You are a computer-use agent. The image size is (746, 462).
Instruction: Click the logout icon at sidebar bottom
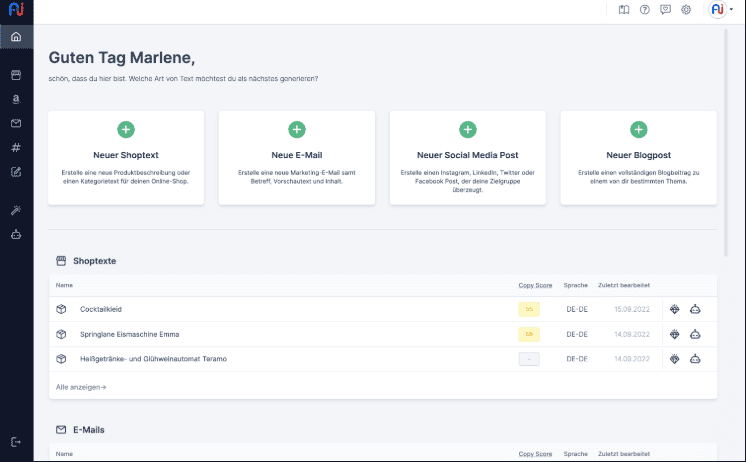click(x=16, y=441)
